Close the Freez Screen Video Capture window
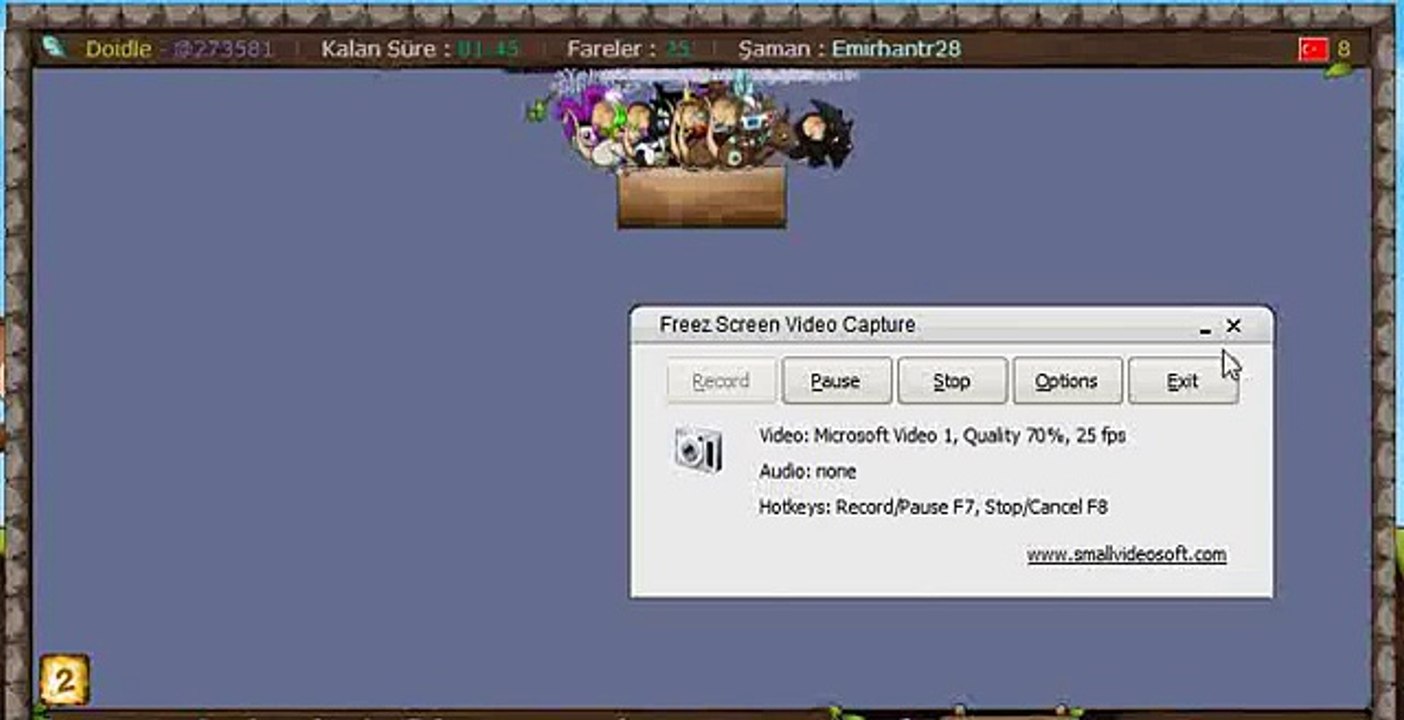 (1233, 326)
